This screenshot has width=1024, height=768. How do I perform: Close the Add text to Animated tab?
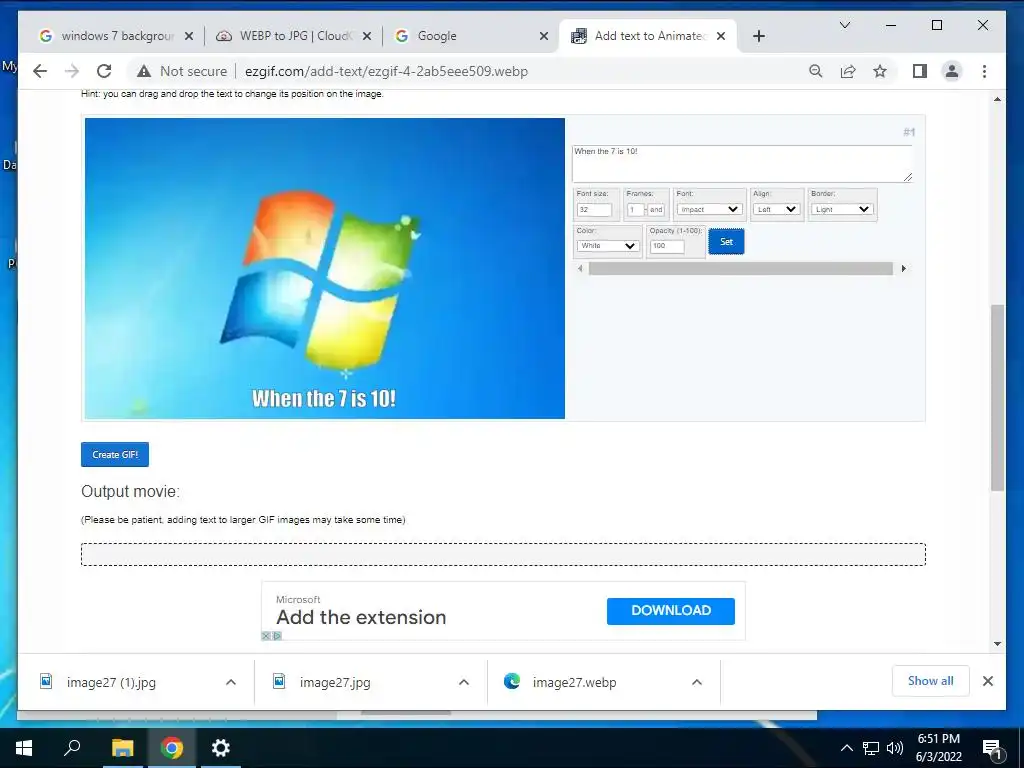pyautogui.click(x=721, y=36)
